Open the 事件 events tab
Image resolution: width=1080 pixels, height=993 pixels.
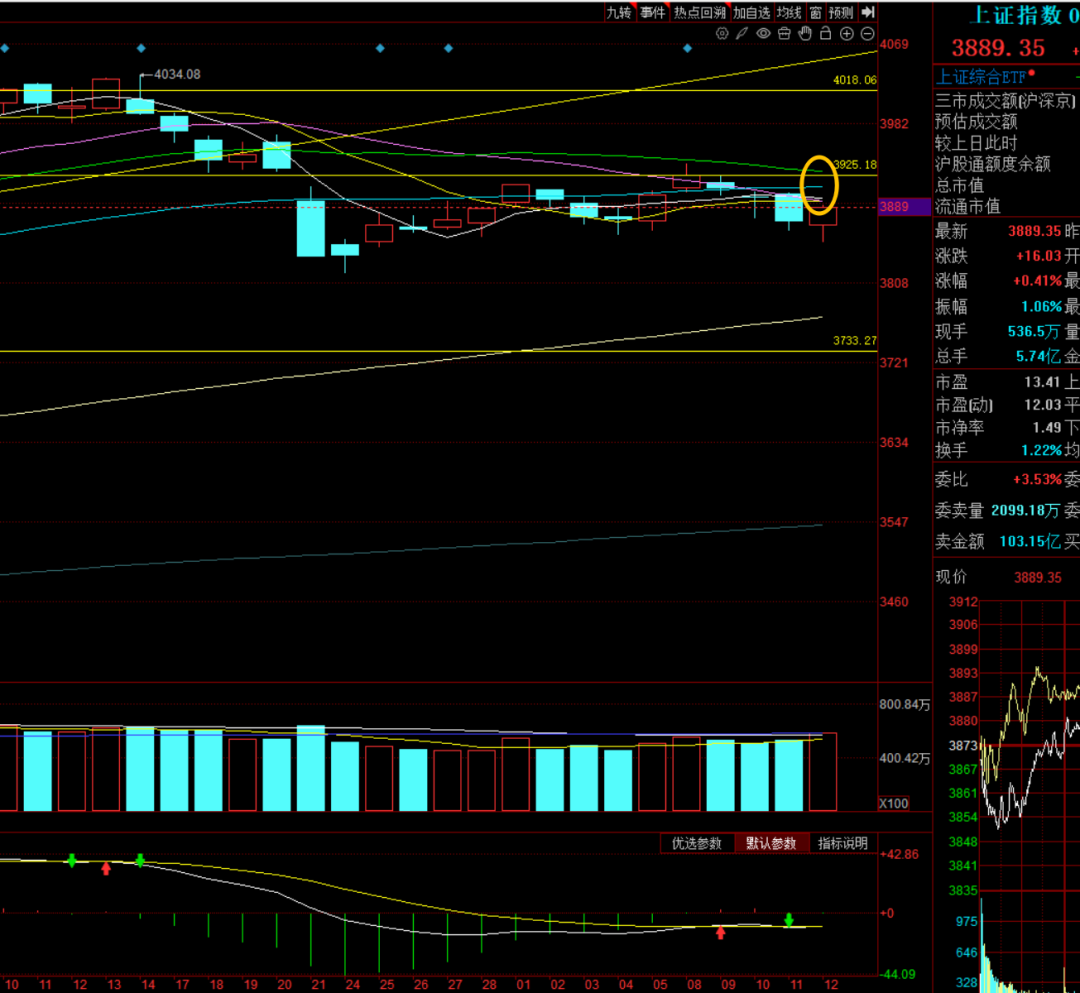tap(652, 12)
